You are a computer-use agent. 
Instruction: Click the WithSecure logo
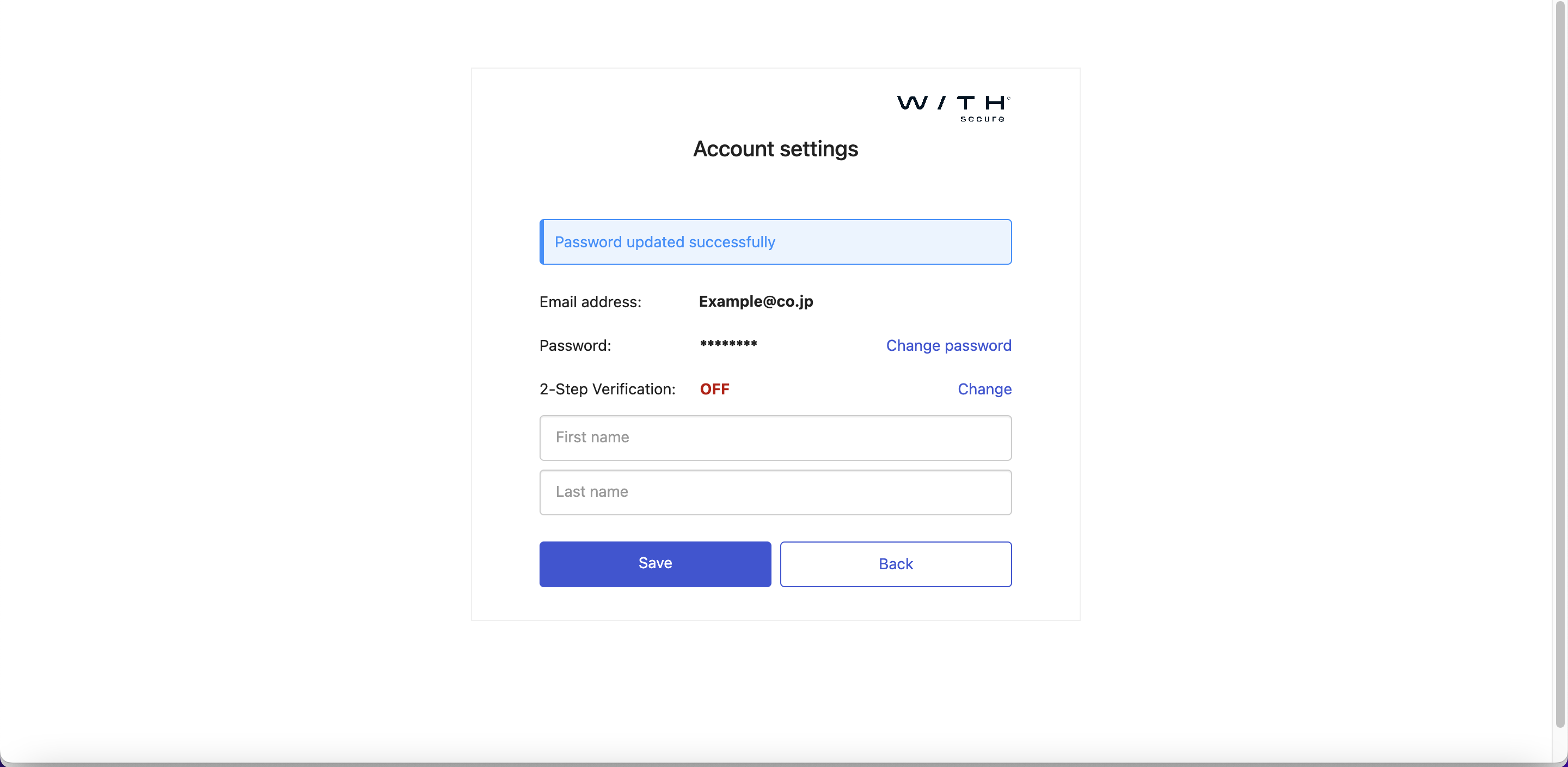coord(953,108)
